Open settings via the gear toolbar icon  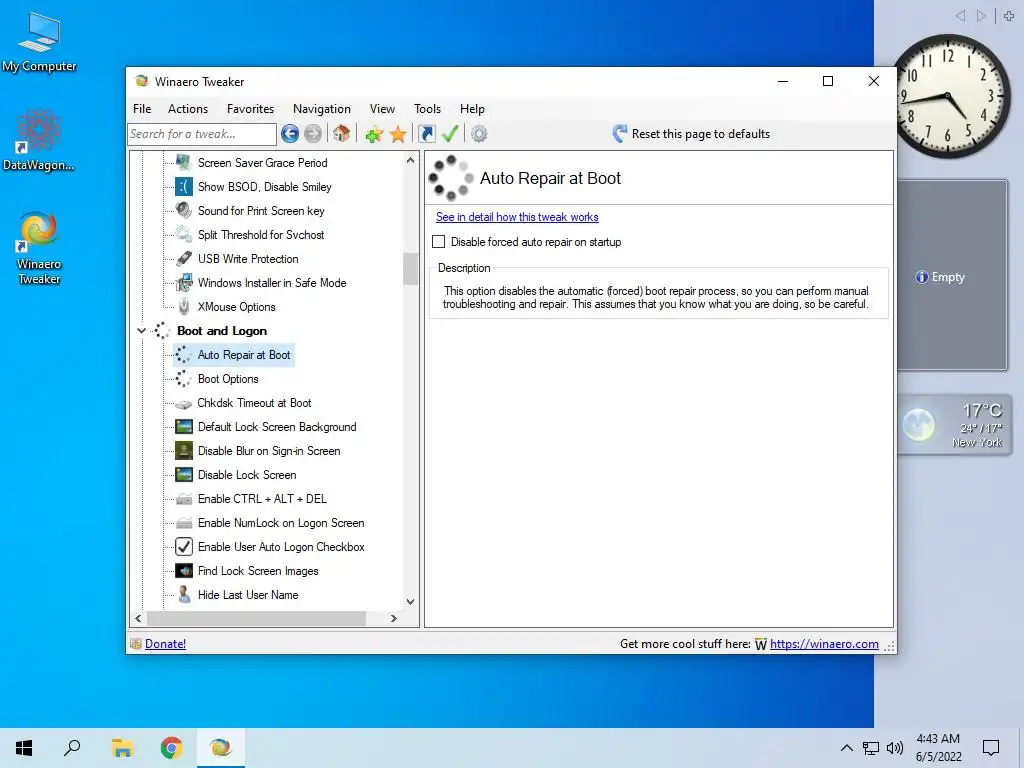479,134
